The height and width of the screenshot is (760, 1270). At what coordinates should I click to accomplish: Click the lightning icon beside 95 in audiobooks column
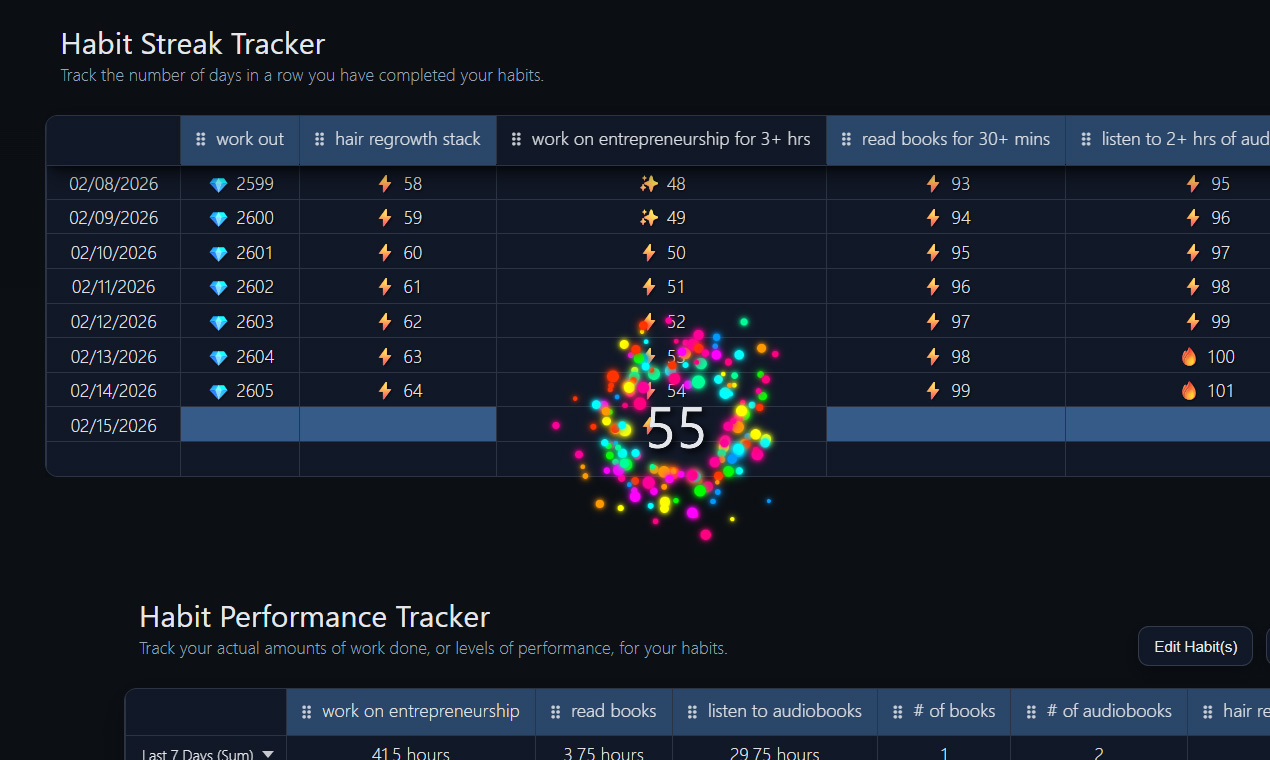coord(1192,184)
